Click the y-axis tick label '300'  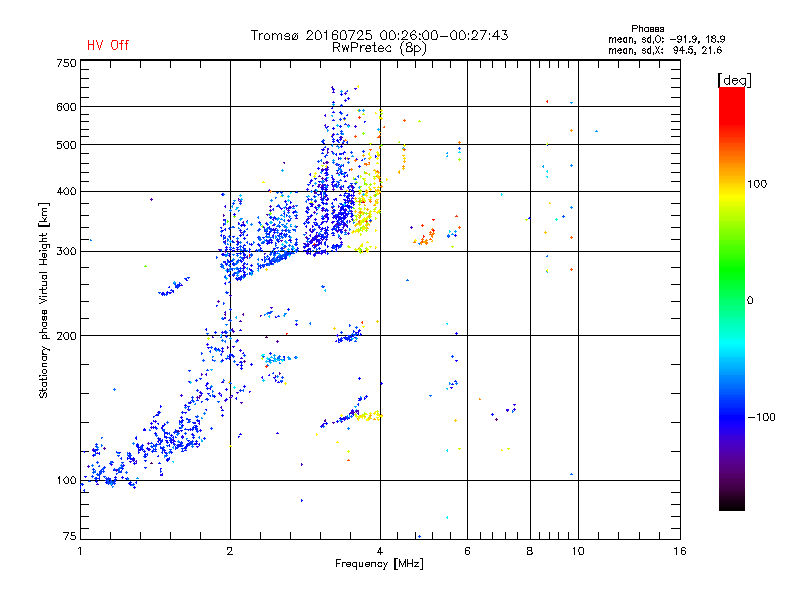pos(66,251)
